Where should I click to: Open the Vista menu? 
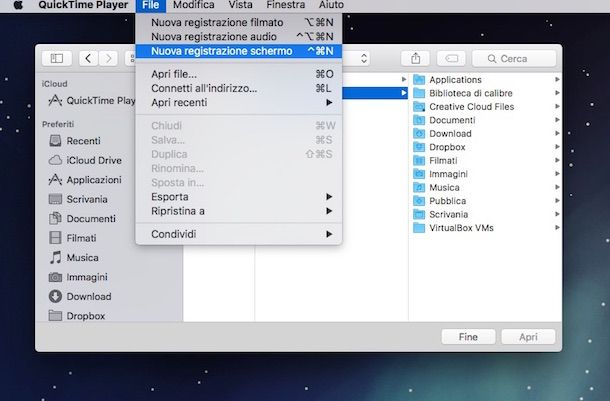click(x=240, y=5)
